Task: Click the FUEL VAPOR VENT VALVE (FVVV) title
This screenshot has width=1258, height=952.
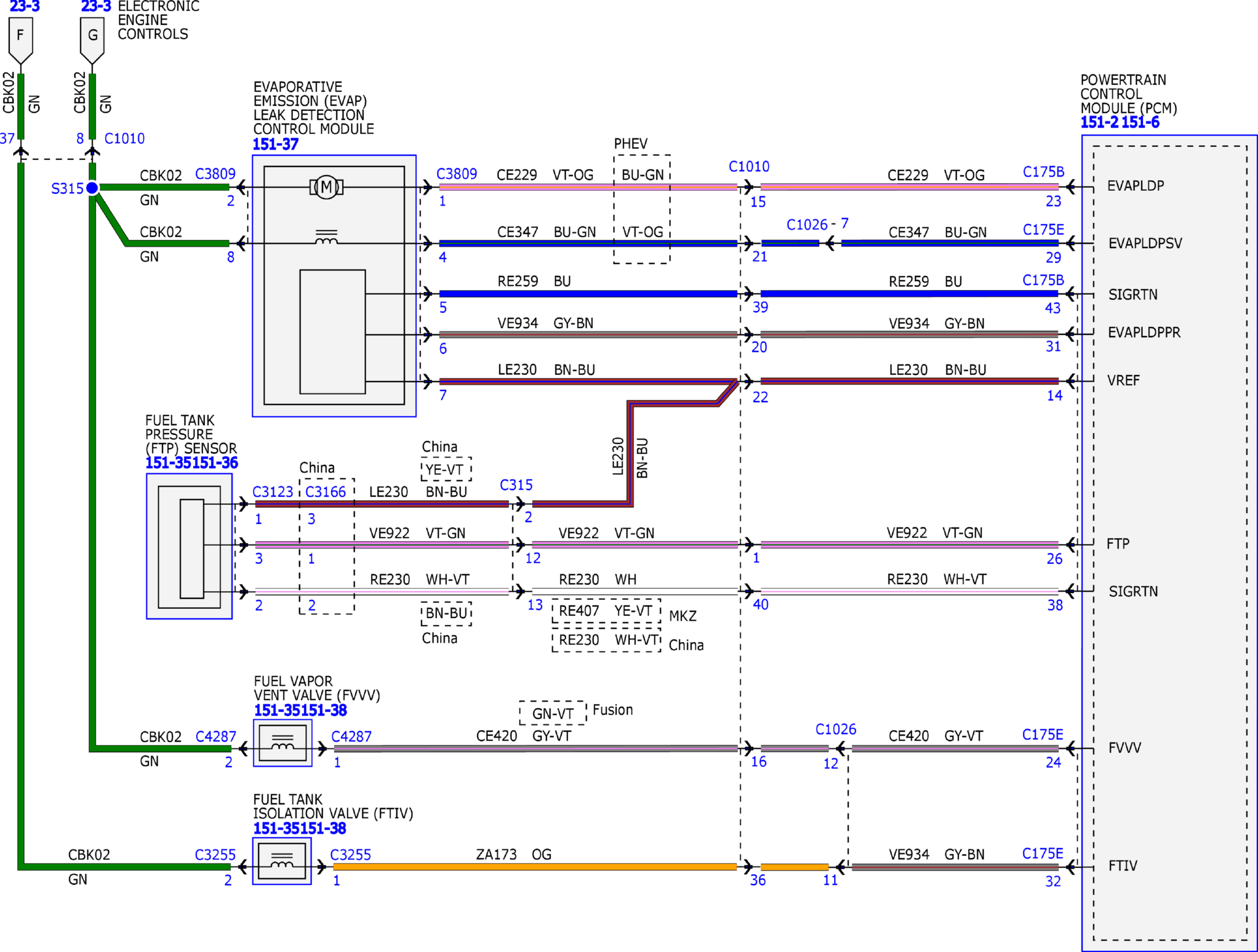Action: pos(317,688)
